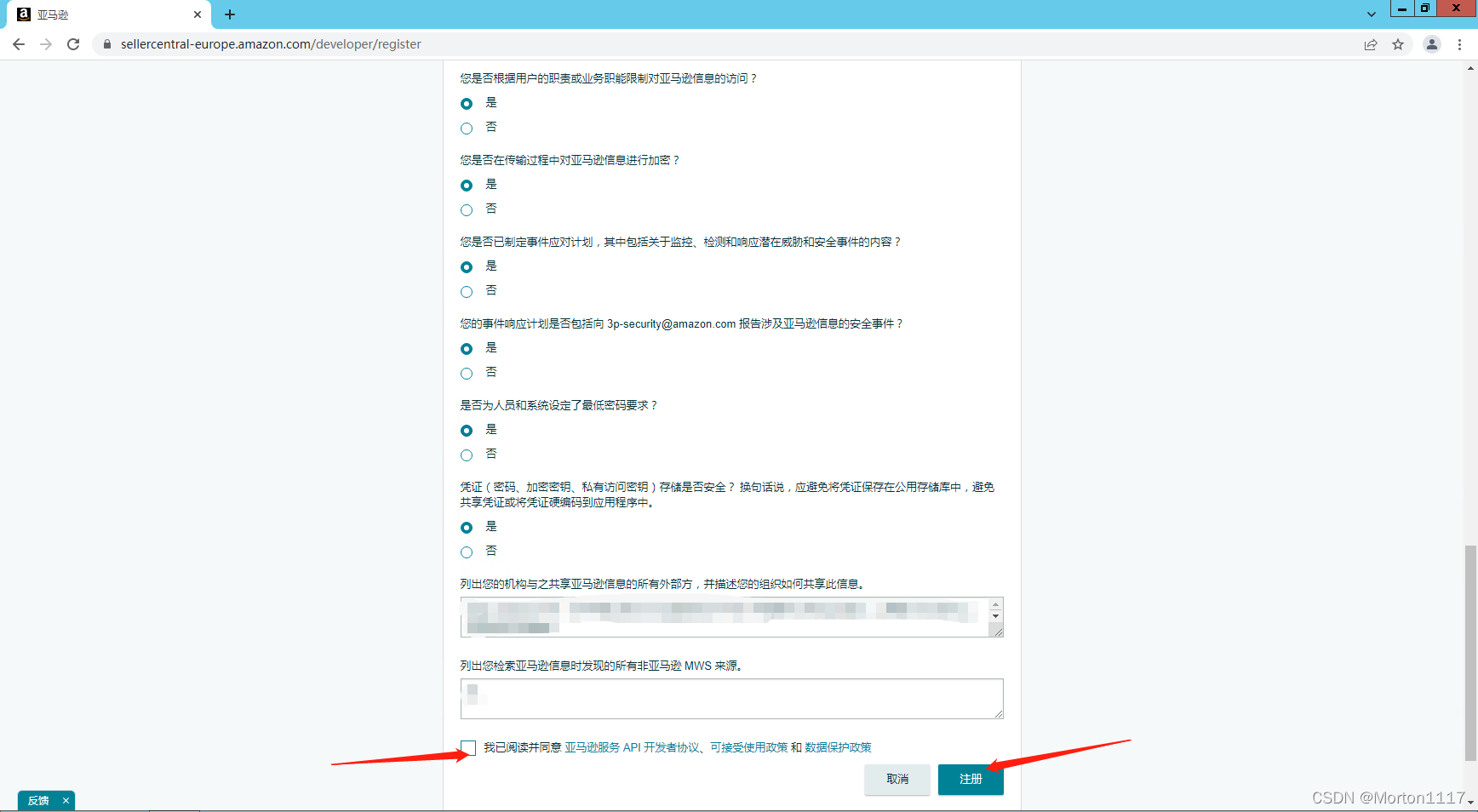Open the Chrome profile avatar icon

coord(1432,44)
